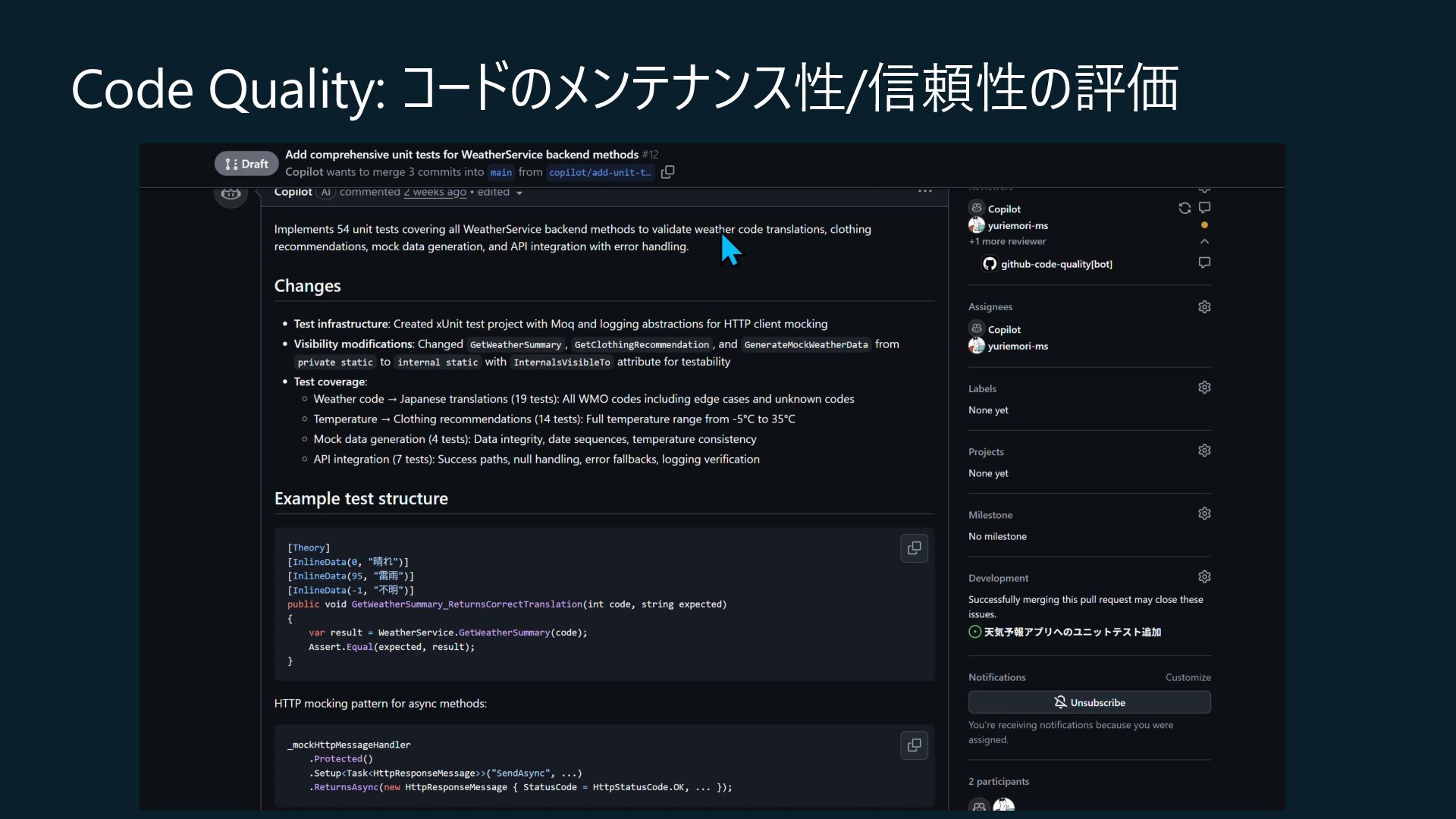Re-request review from Copilot
The image size is (1456, 819).
[x=1184, y=208]
